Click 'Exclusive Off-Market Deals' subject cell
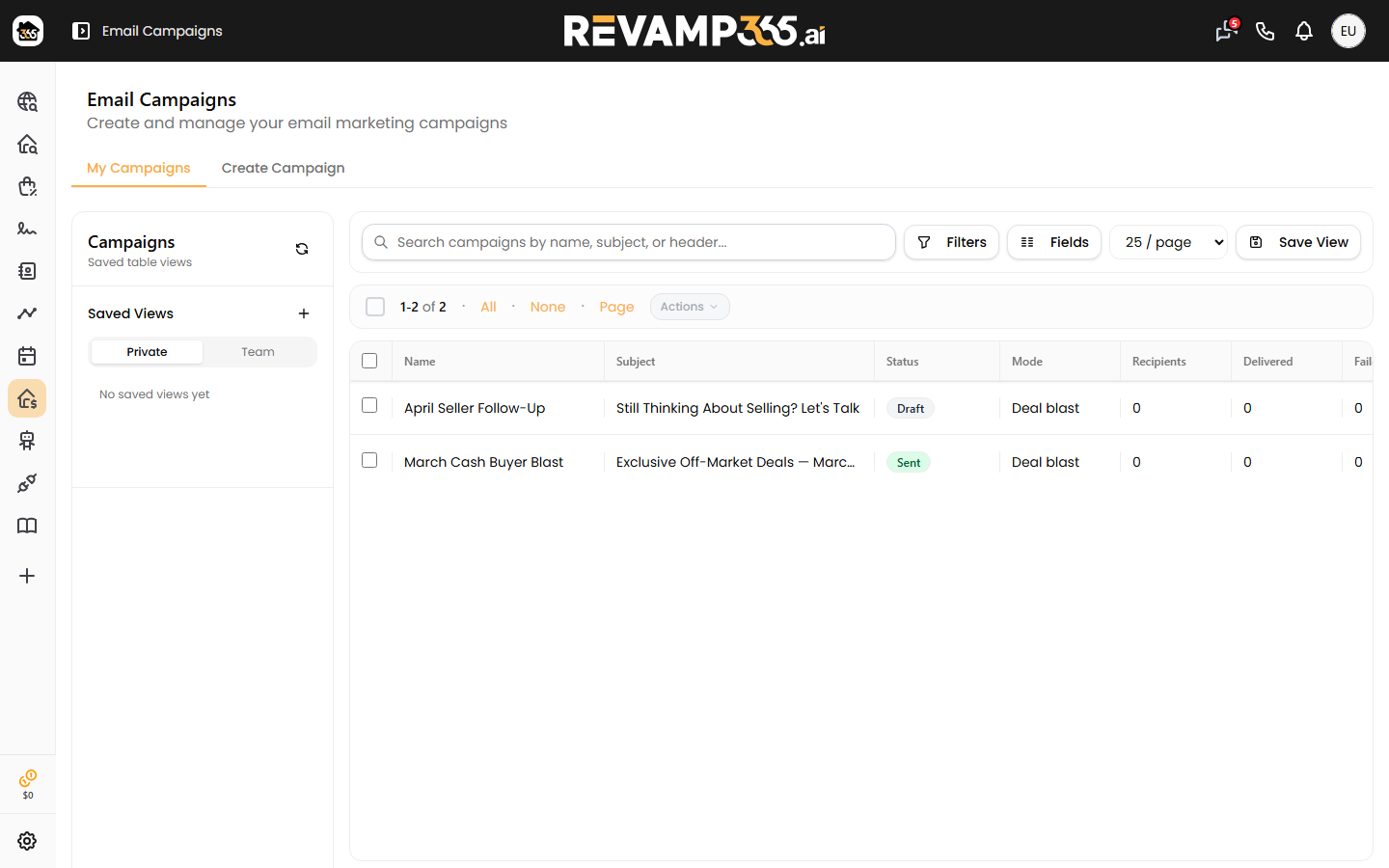1389x868 pixels. pyautogui.click(x=736, y=462)
